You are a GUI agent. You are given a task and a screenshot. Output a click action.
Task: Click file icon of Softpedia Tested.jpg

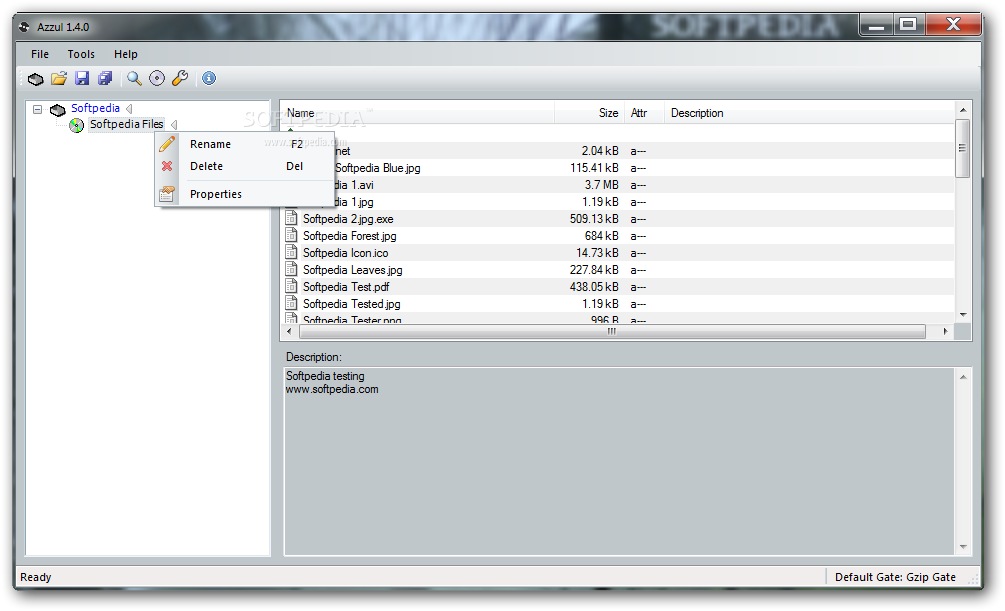tap(292, 303)
